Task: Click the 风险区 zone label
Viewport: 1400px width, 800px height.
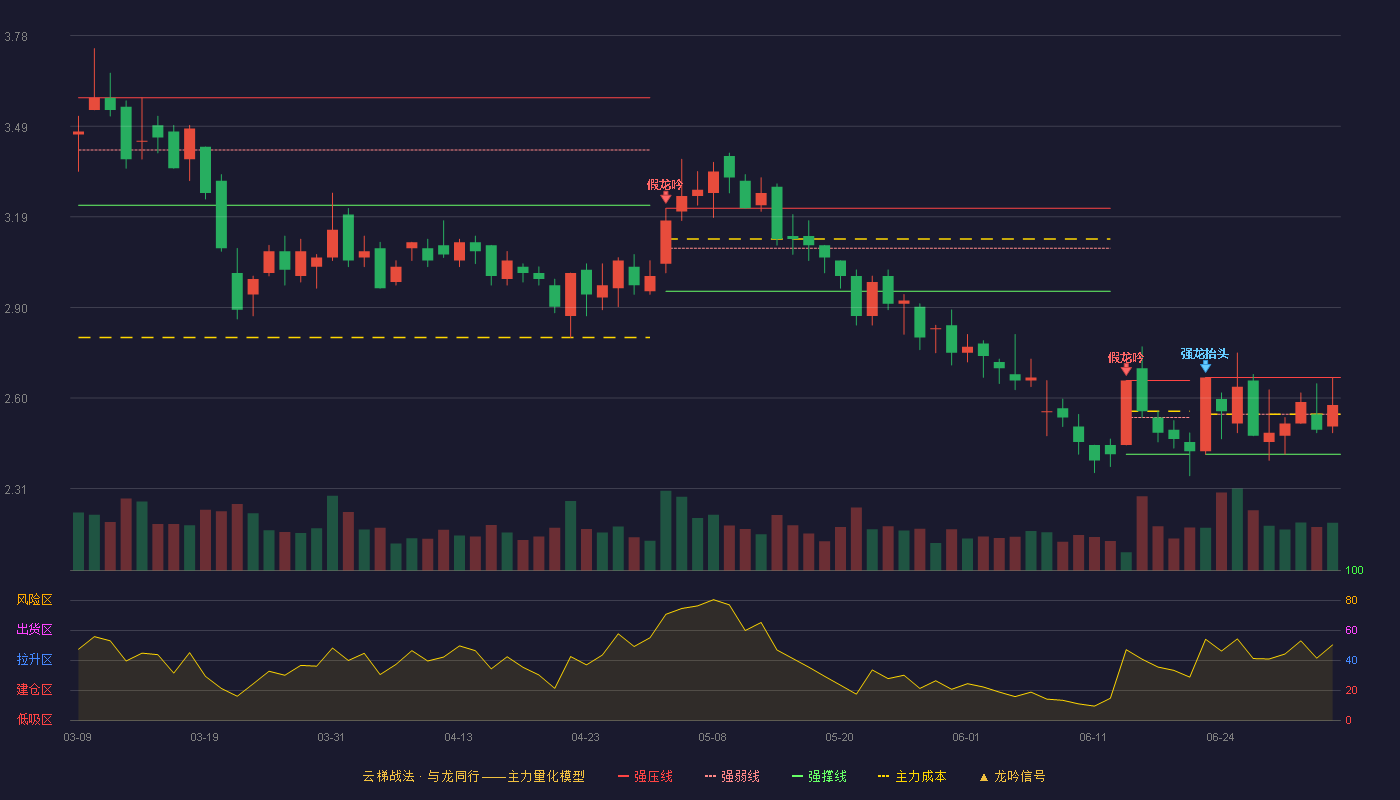Action: (34, 600)
